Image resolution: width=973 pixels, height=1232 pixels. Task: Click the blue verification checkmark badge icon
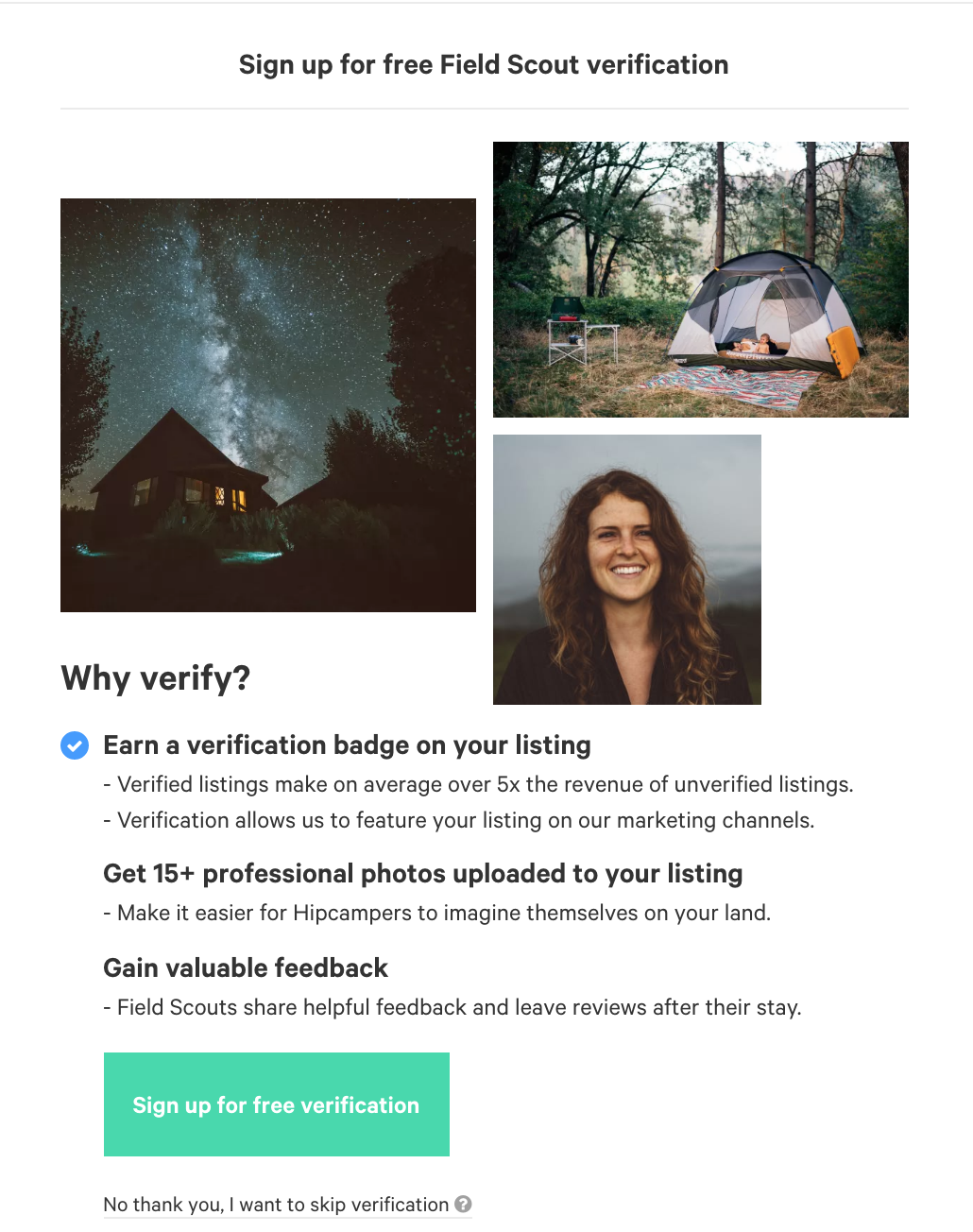coord(75,745)
